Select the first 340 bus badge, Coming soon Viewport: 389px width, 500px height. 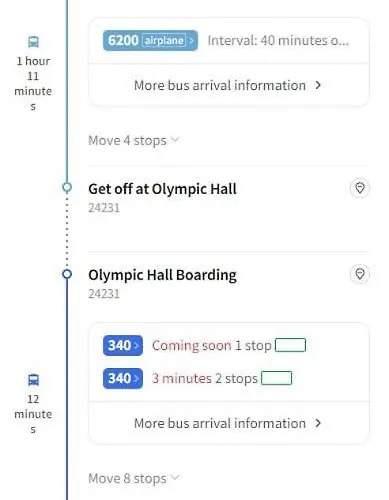point(123,345)
